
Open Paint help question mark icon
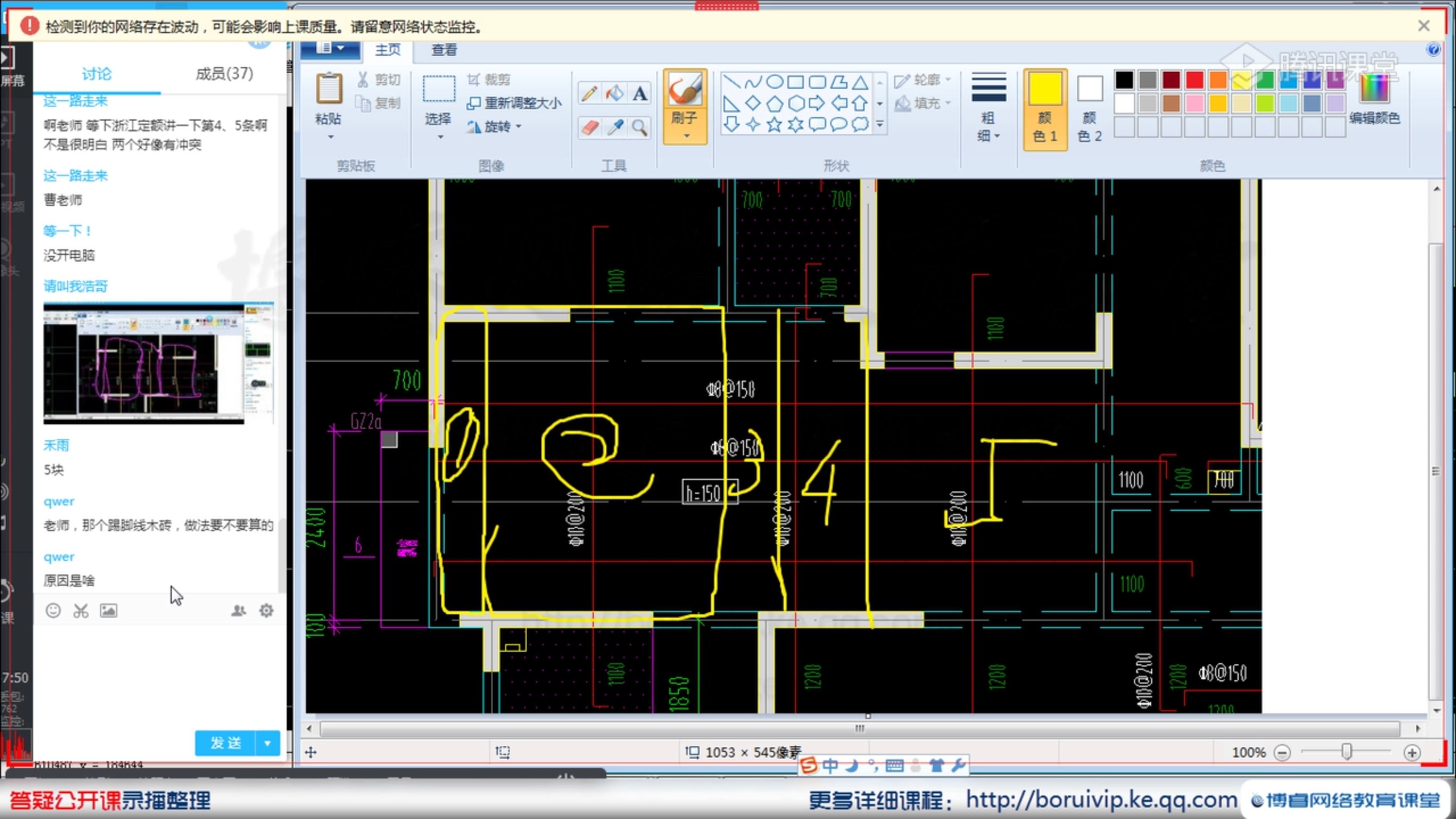[1434, 49]
